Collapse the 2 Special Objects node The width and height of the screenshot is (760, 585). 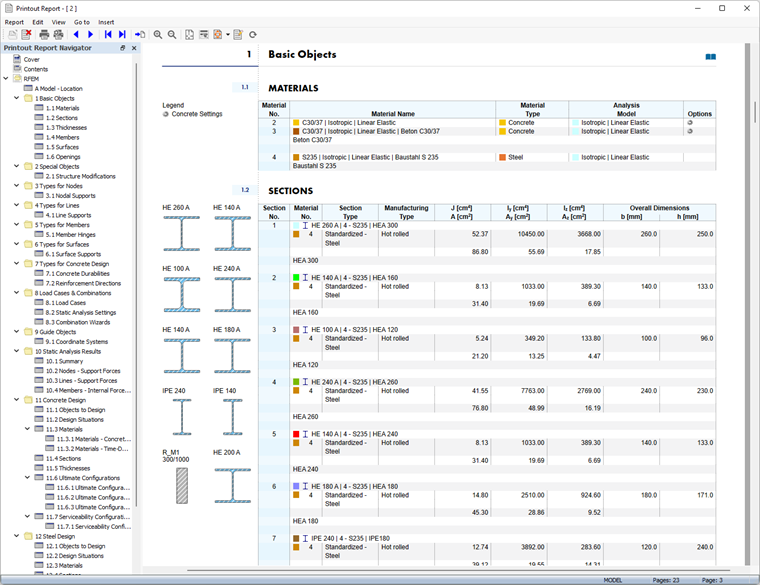click(x=16, y=166)
